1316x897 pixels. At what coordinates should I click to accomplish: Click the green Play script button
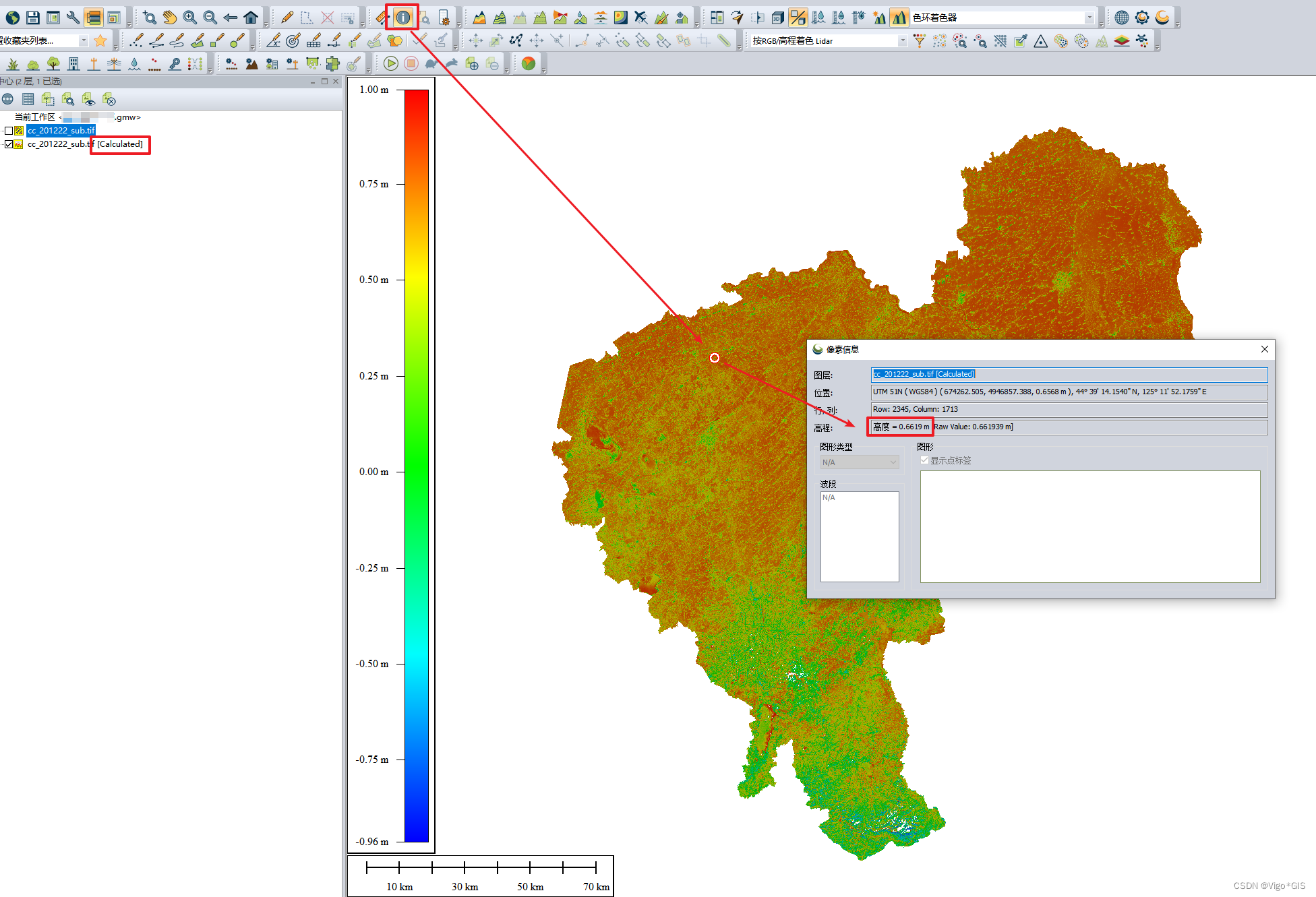390,63
